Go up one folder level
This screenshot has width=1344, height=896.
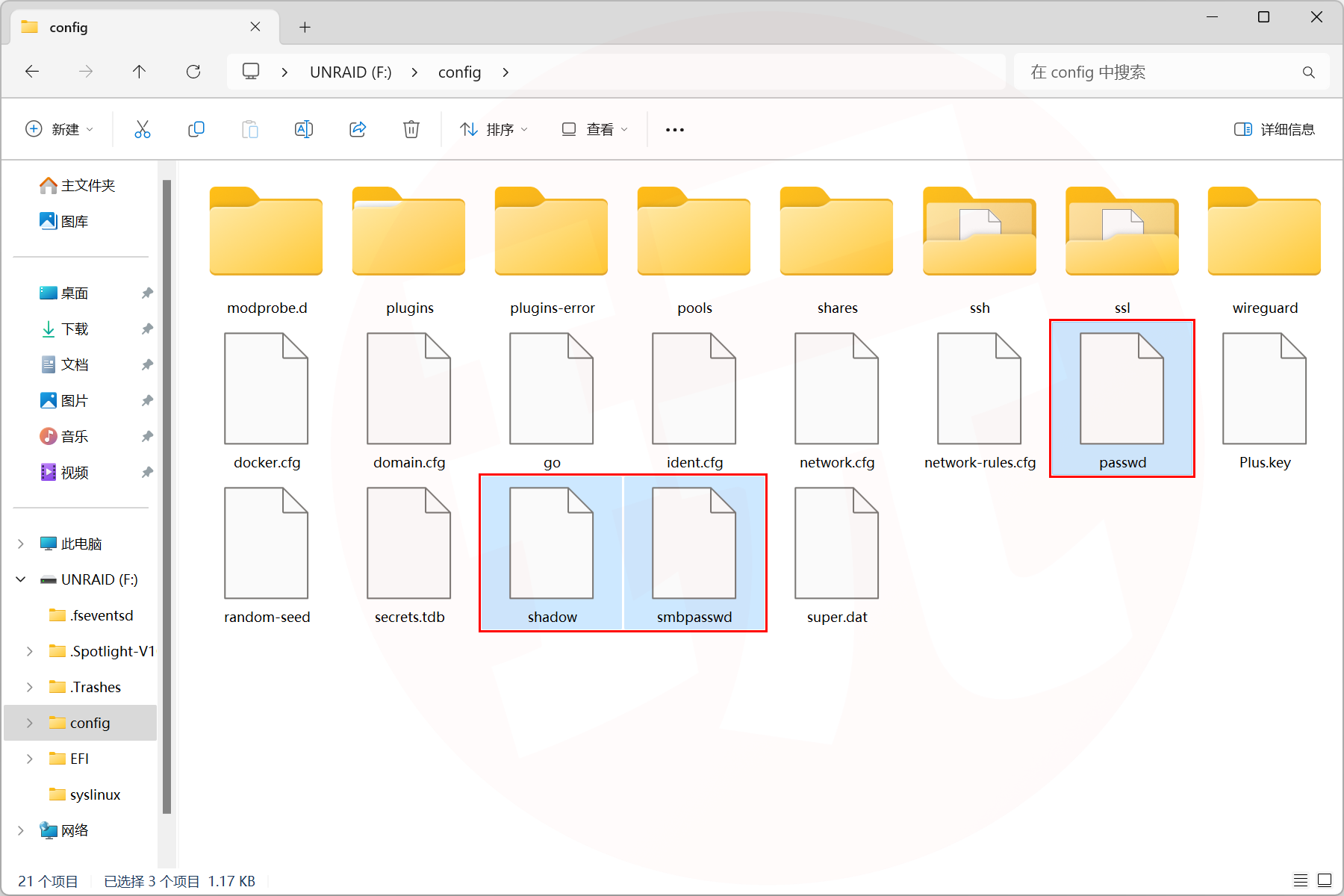(139, 72)
